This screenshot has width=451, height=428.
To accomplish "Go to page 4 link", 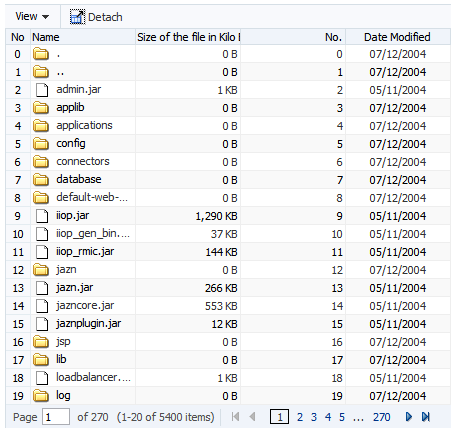I will pyautogui.click(x=328, y=417).
